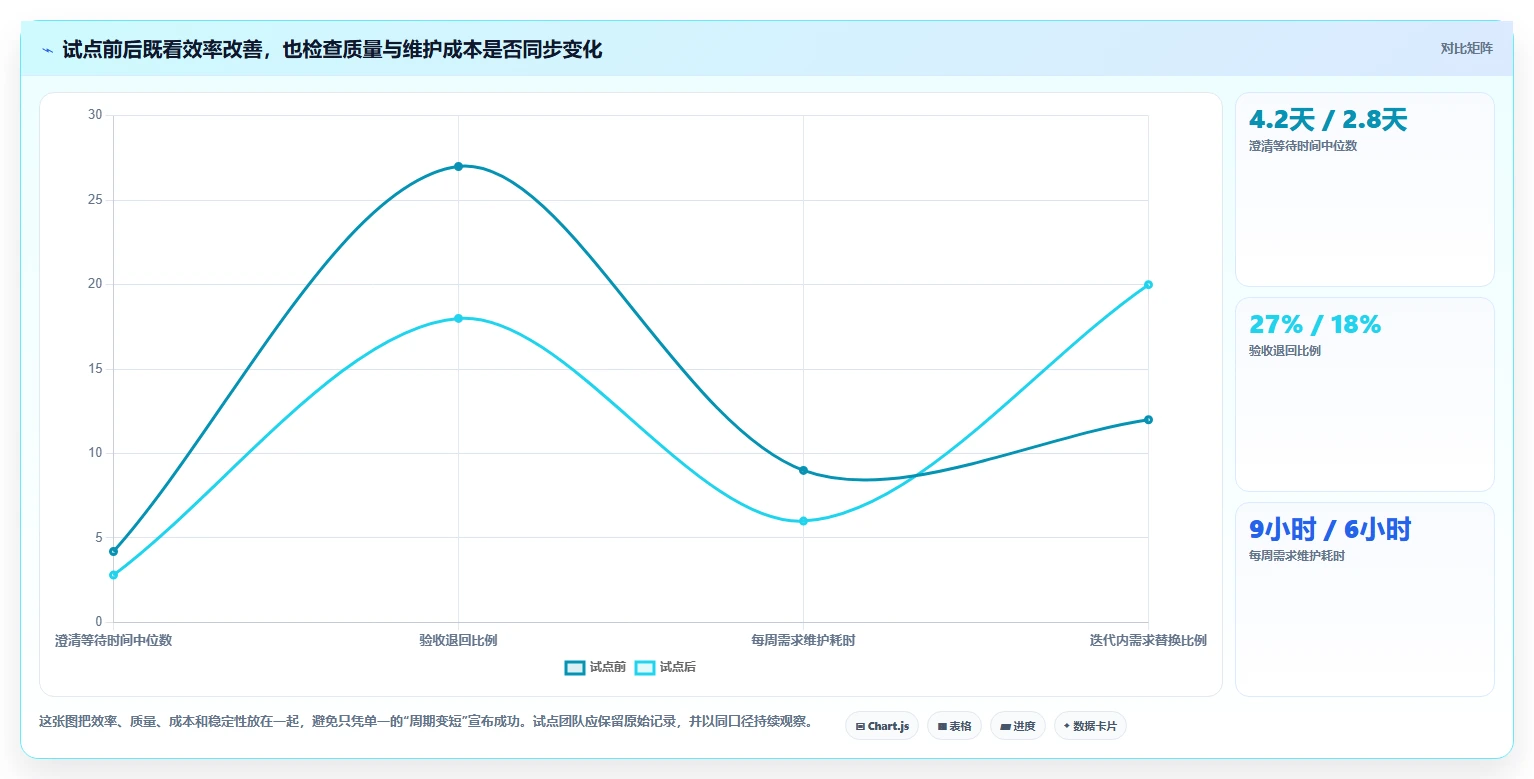Click the 9小时 / 6小时 card value
1534x779 pixels.
click(1330, 530)
